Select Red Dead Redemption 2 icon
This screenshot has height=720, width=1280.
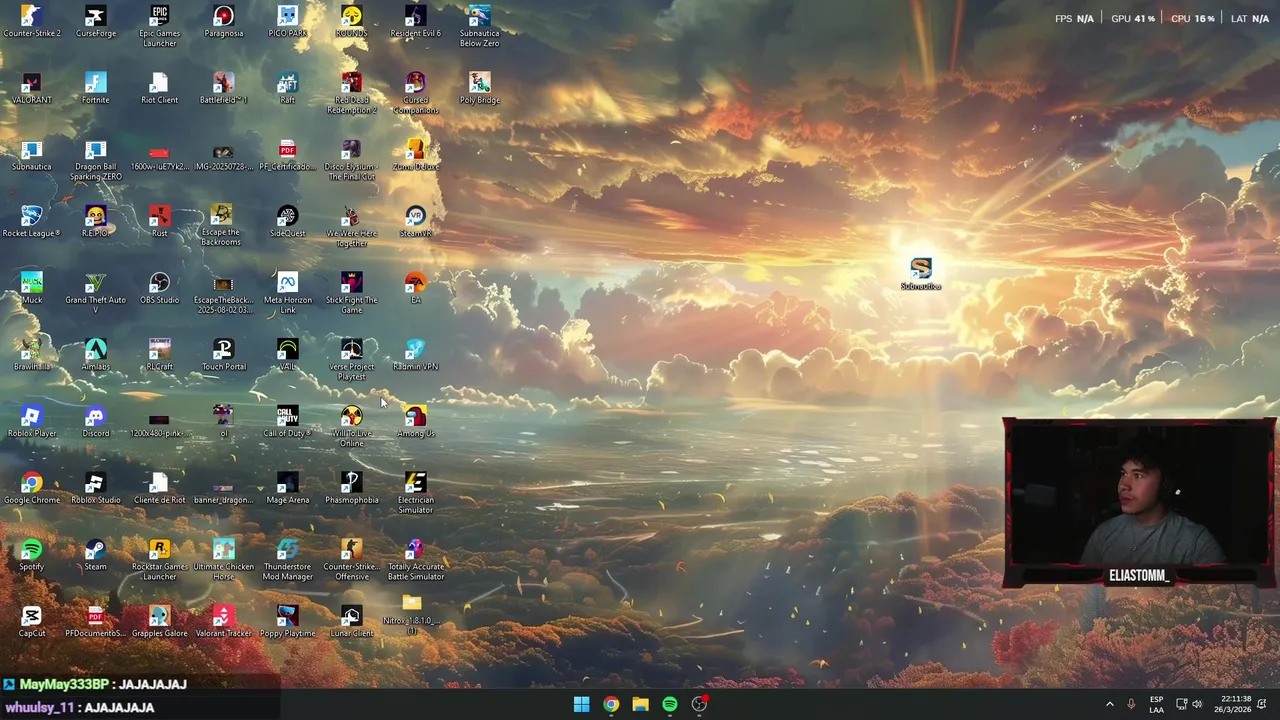pyautogui.click(x=351, y=92)
